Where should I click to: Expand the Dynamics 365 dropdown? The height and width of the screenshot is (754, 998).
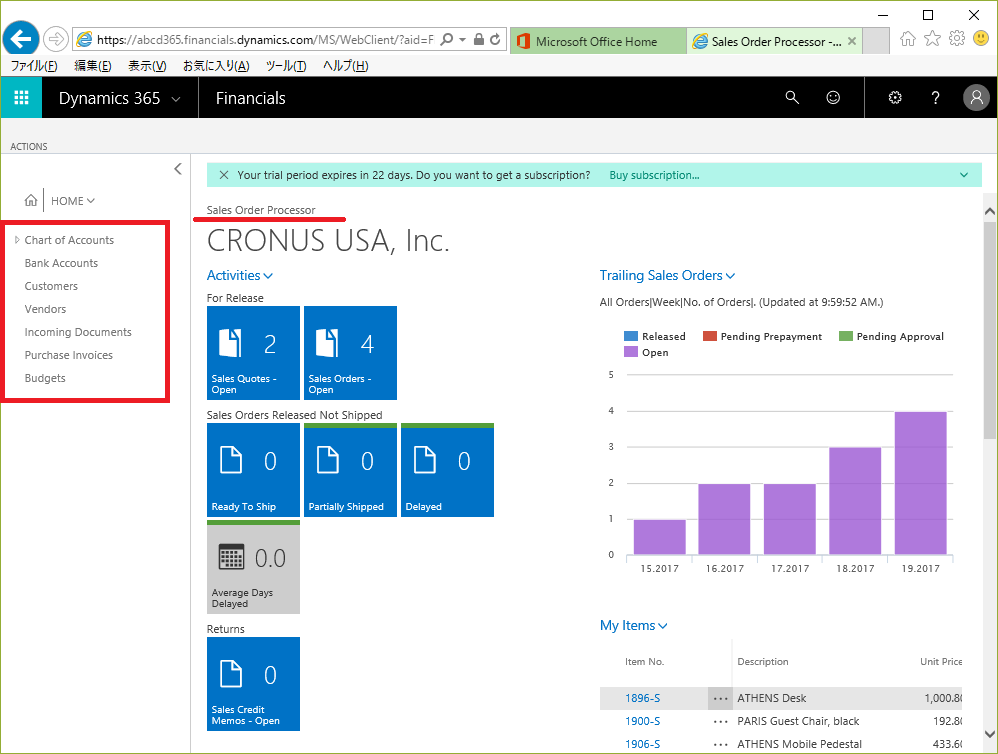click(176, 99)
